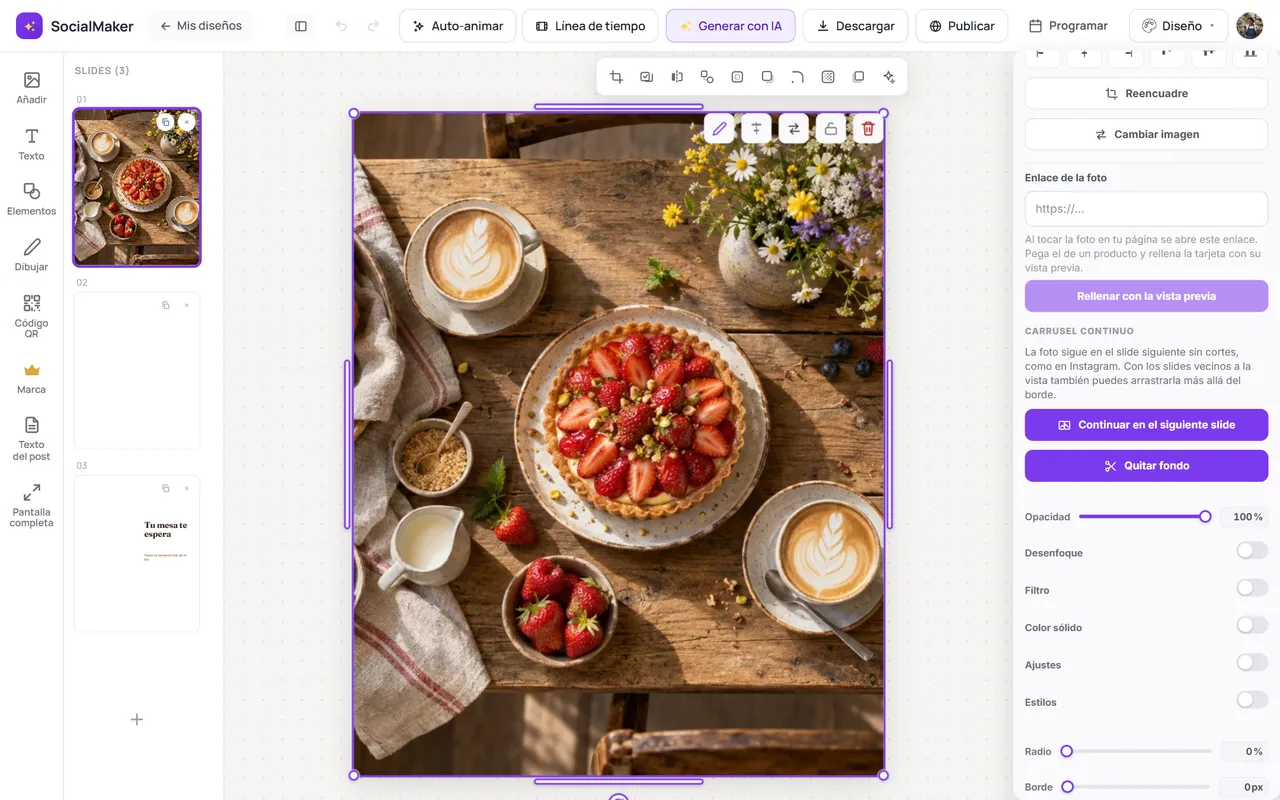Click the unlock padlock icon on image

pos(830,128)
